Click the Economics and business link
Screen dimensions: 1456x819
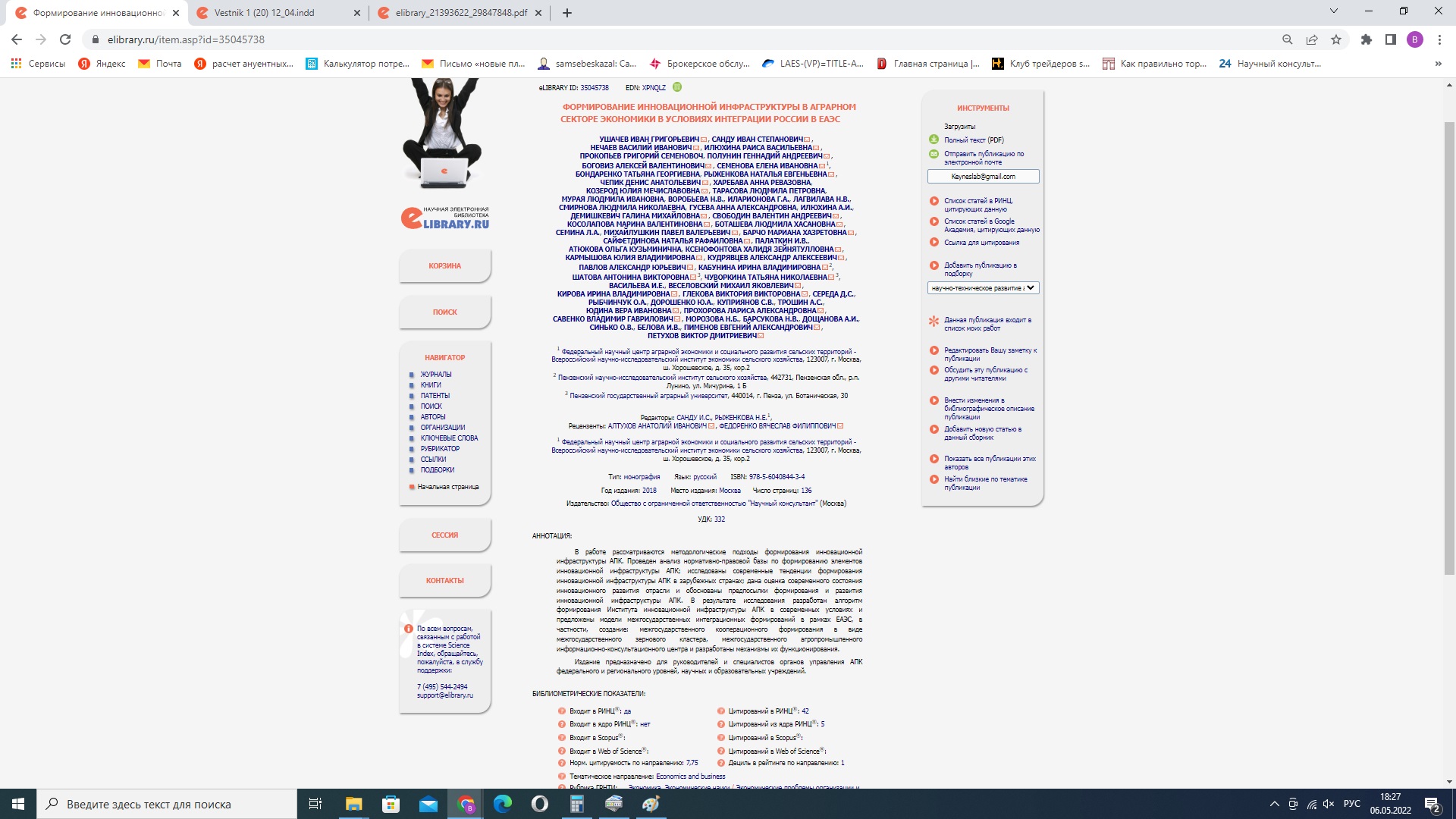coord(691,777)
